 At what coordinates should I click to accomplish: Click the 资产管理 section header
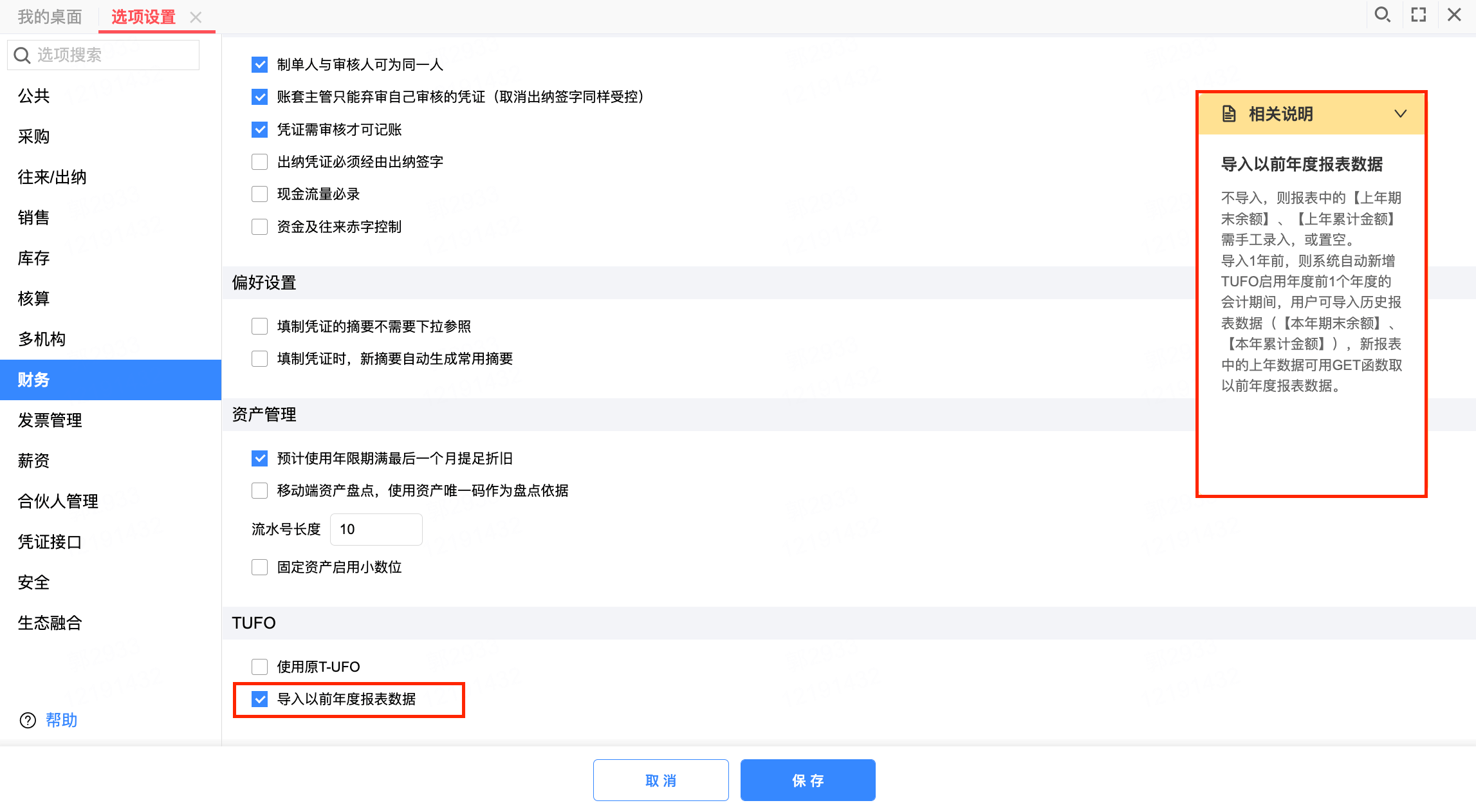click(264, 414)
